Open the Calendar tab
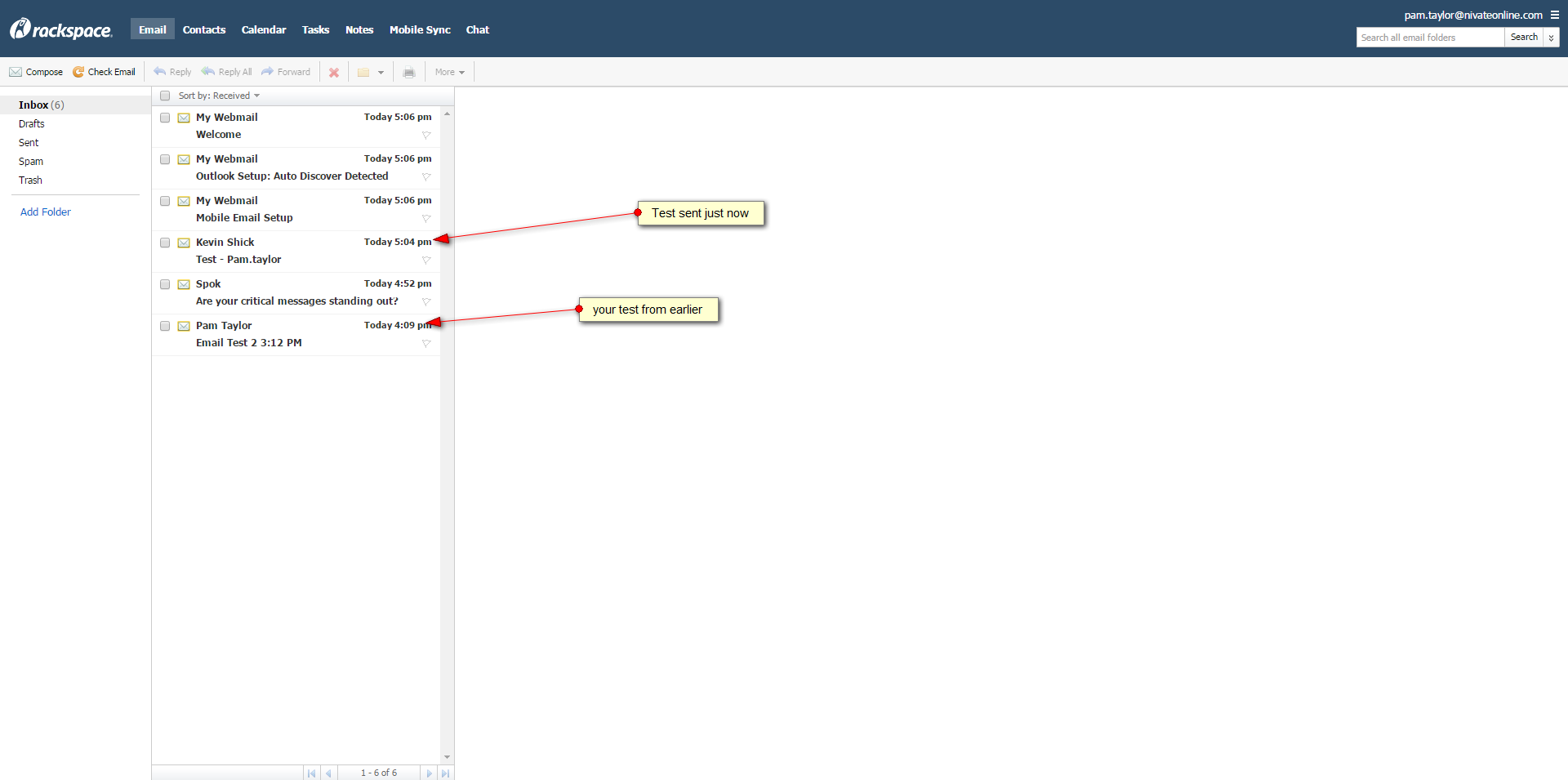The height and width of the screenshot is (780, 1568). click(x=264, y=29)
